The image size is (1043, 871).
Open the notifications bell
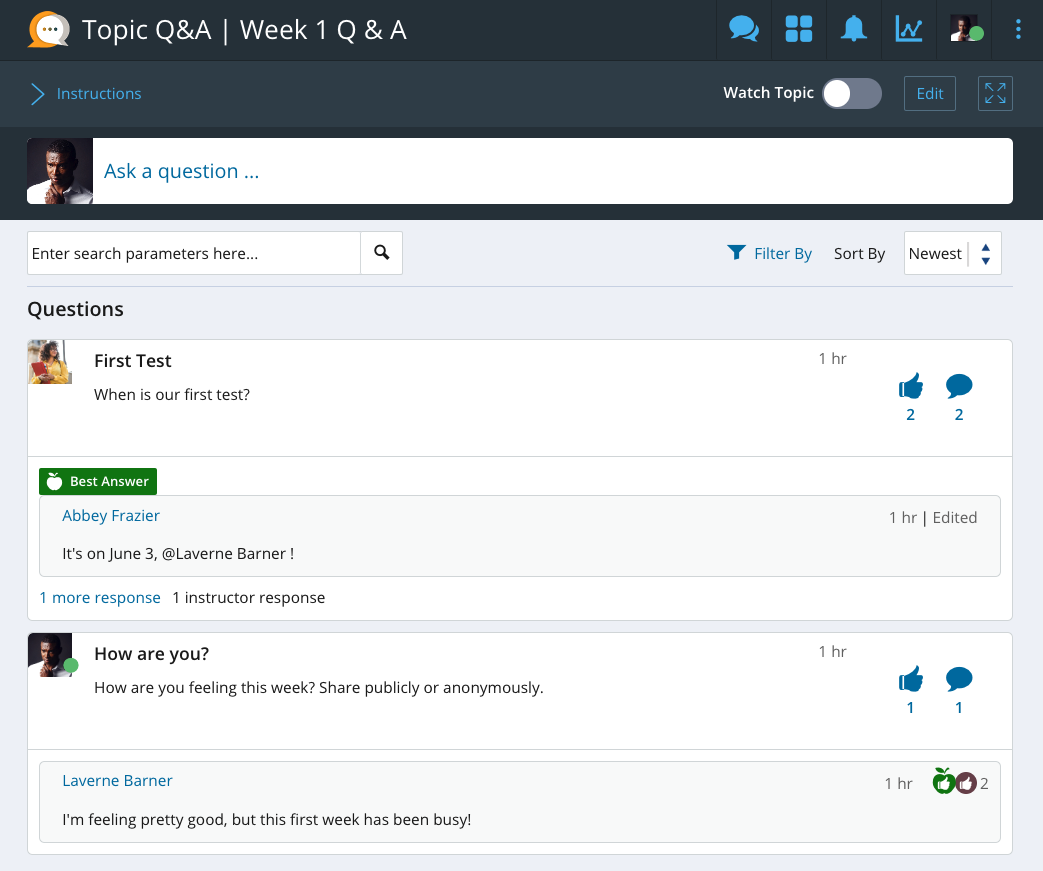(x=853, y=29)
